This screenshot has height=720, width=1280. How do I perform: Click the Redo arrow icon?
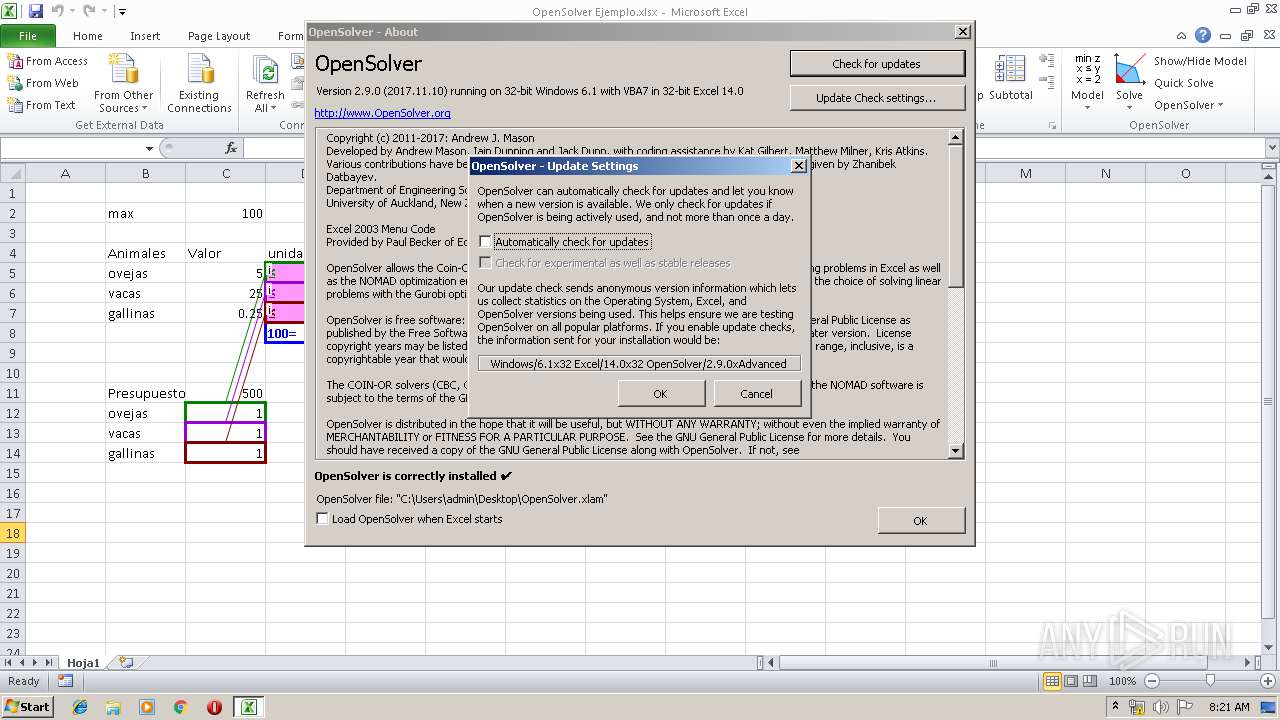pos(89,11)
